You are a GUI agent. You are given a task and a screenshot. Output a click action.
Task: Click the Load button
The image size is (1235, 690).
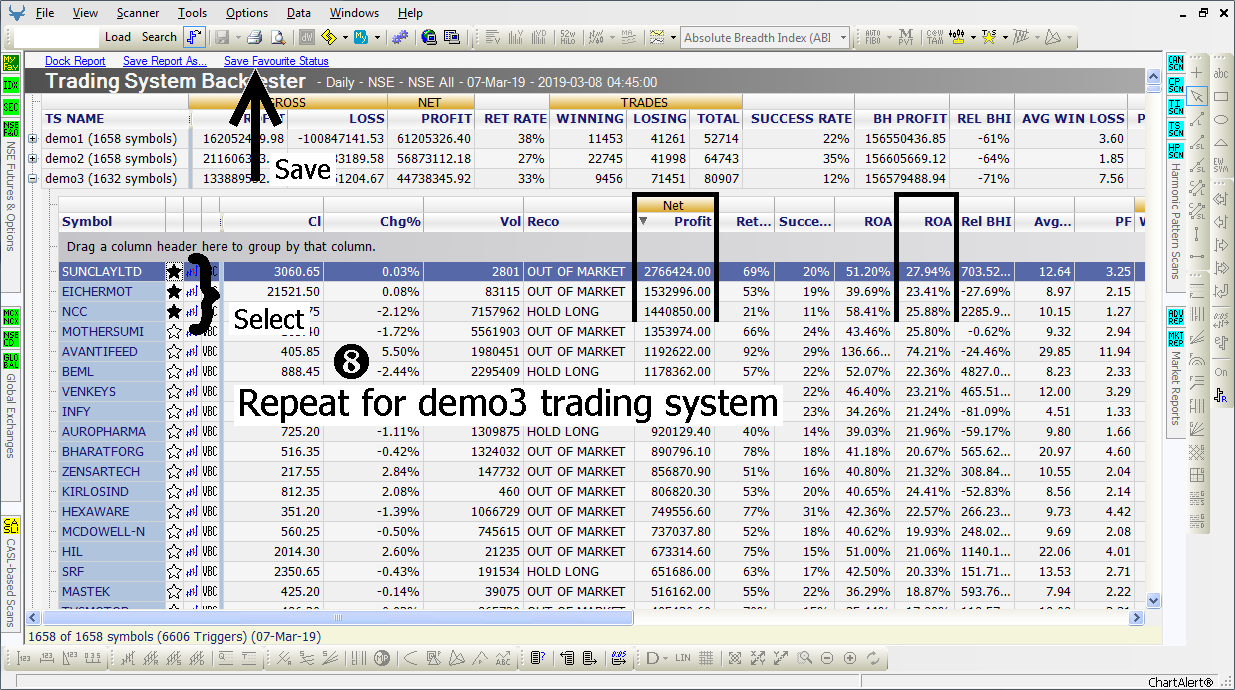pos(118,37)
